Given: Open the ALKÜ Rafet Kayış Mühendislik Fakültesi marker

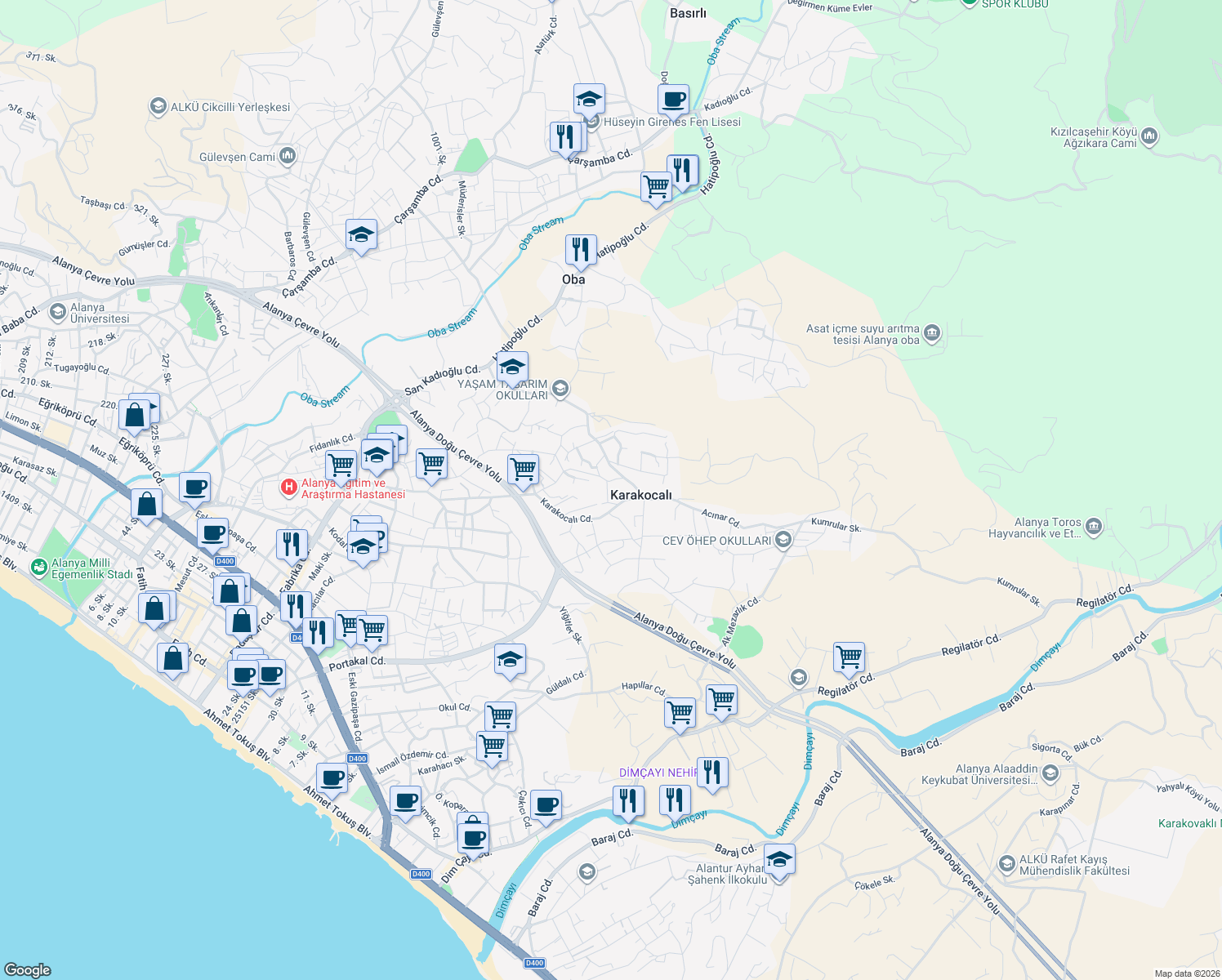Looking at the screenshot, I should [x=1007, y=863].
